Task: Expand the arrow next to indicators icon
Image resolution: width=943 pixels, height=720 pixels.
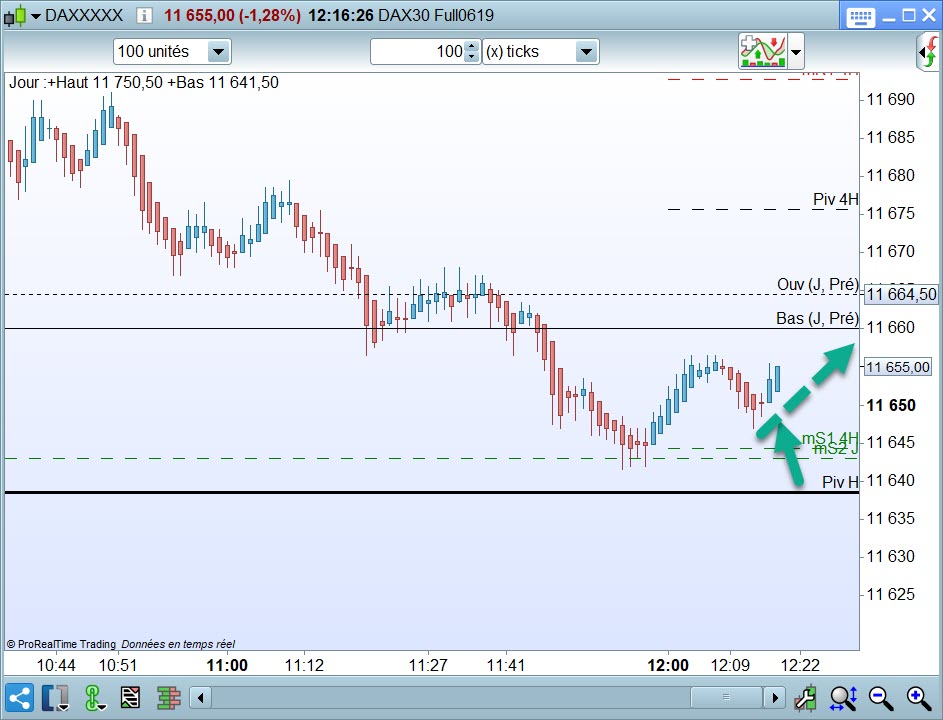Action: [796, 52]
